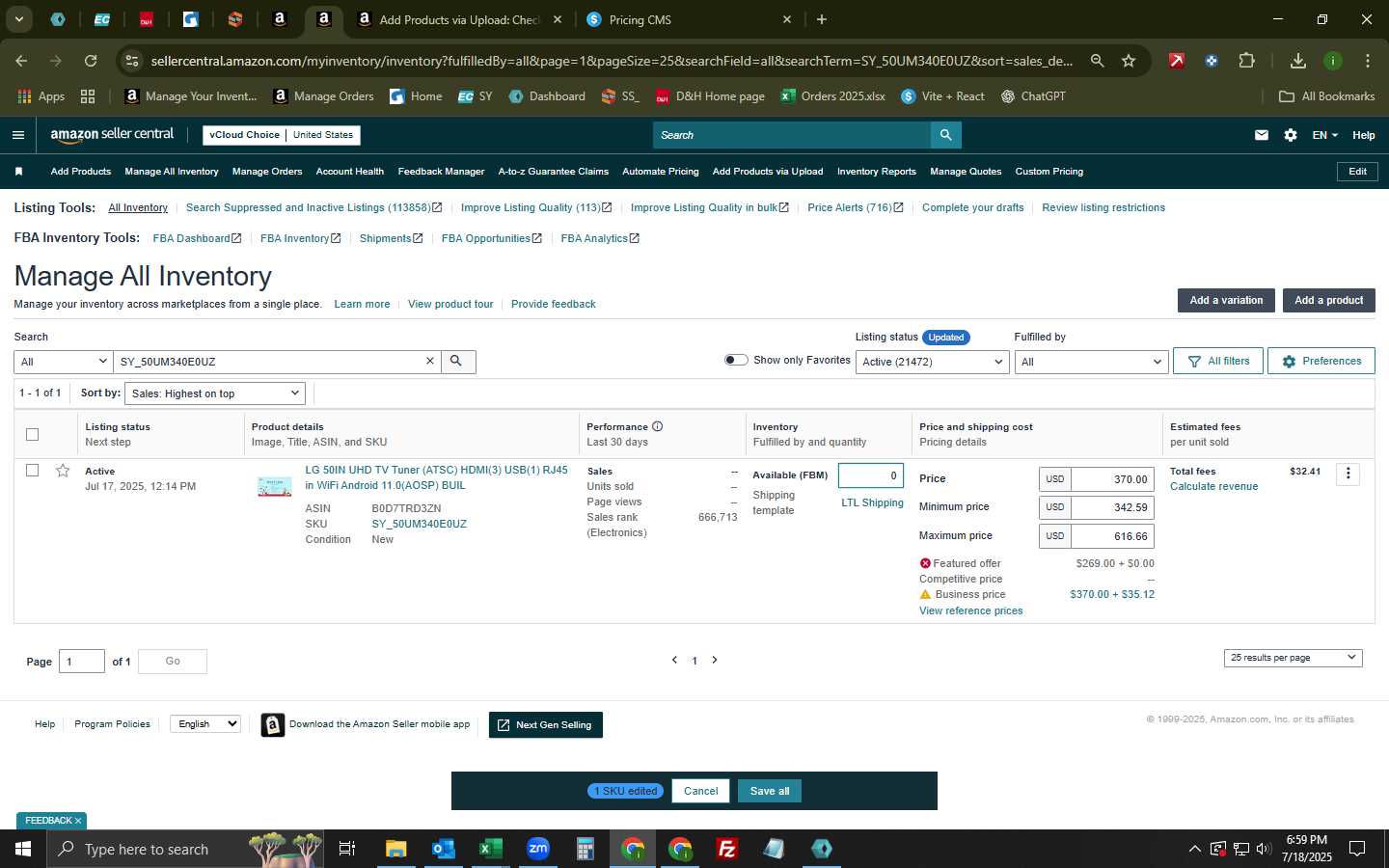Mark the listing as favorite with star
1389x868 pixels.
pos(63,471)
